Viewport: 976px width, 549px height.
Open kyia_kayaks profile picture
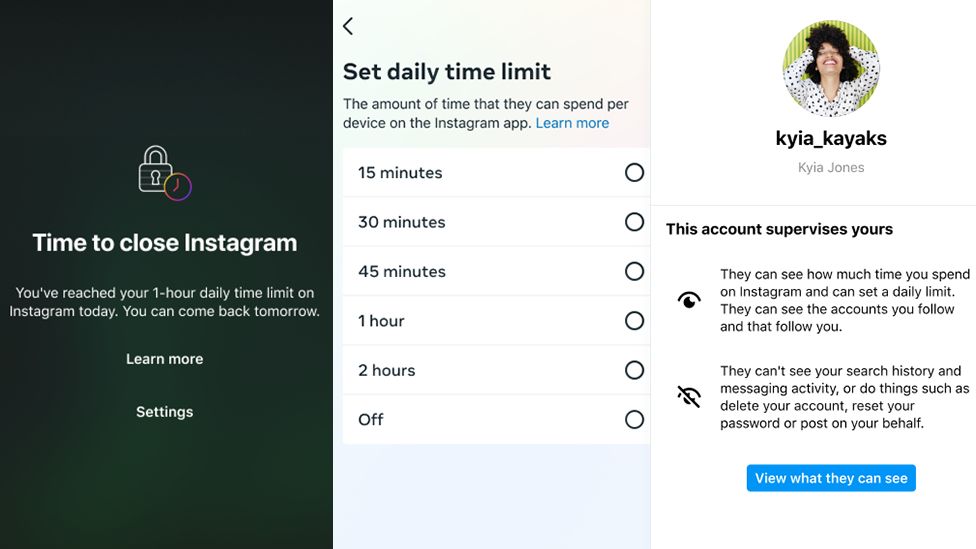click(x=831, y=68)
